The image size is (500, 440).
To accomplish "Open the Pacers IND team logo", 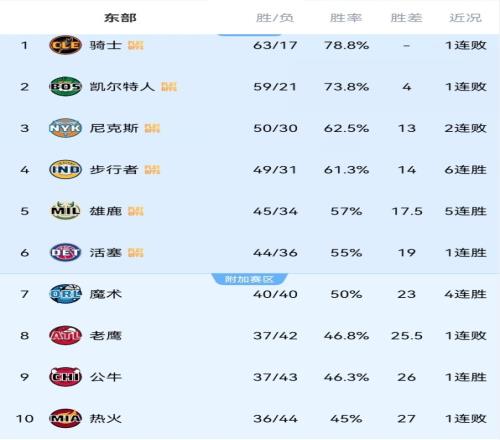I will pos(65,169).
